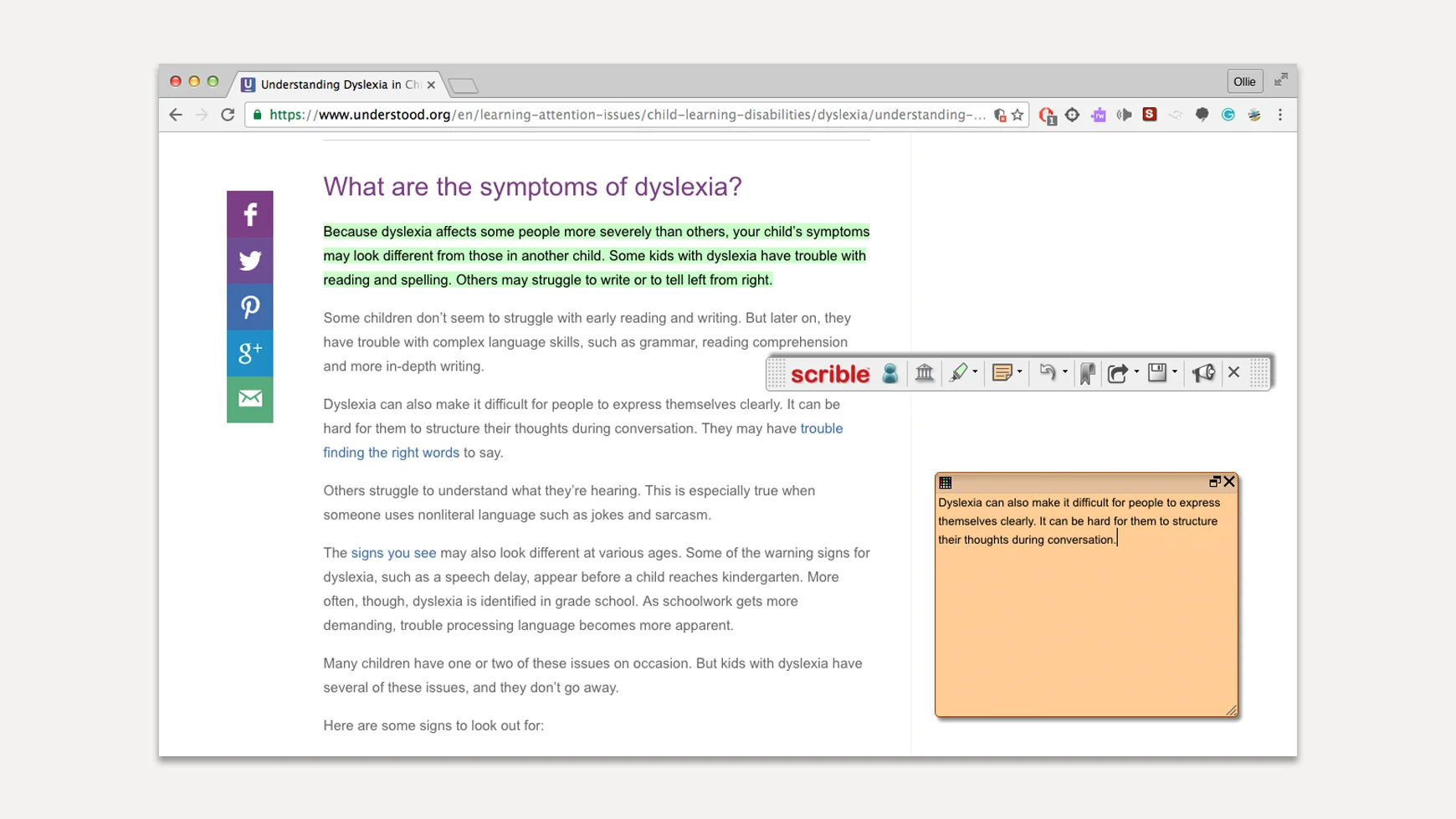
Task: Open the share options dropdown arrow
Action: (x=1136, y=372)
